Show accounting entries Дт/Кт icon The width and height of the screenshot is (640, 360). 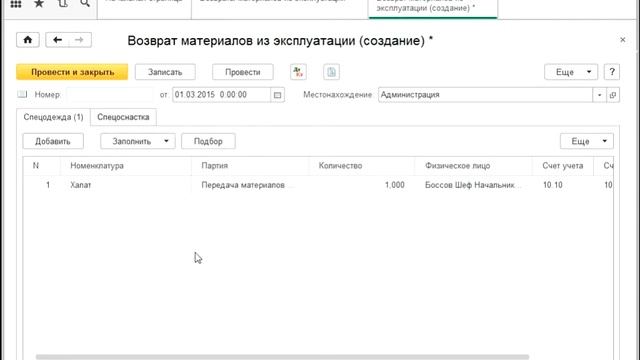[x=298, y=72]
